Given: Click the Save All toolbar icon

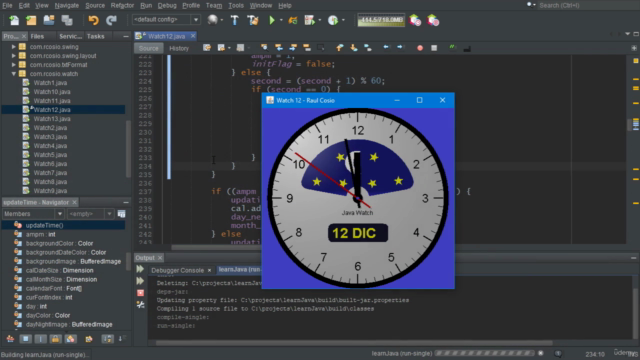Looking at the screenshot, I should 67,20.
